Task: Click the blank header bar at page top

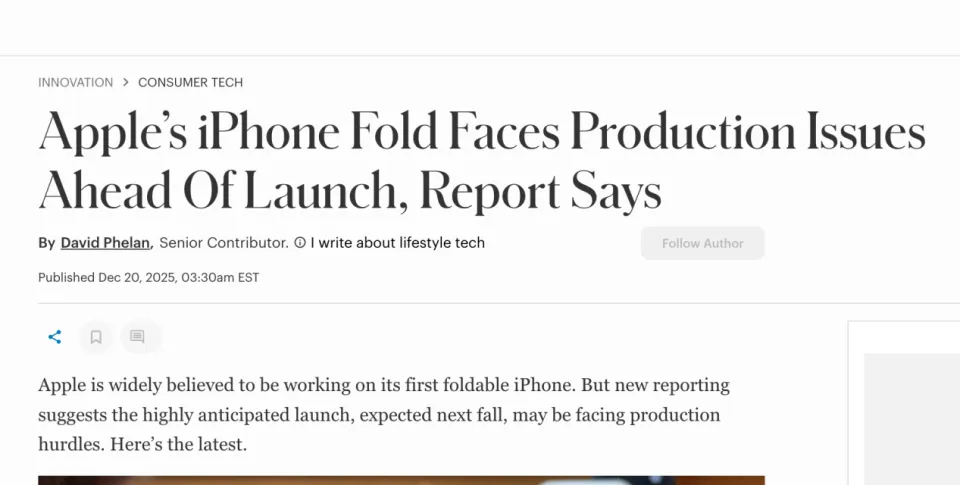Action: point(480,27)
